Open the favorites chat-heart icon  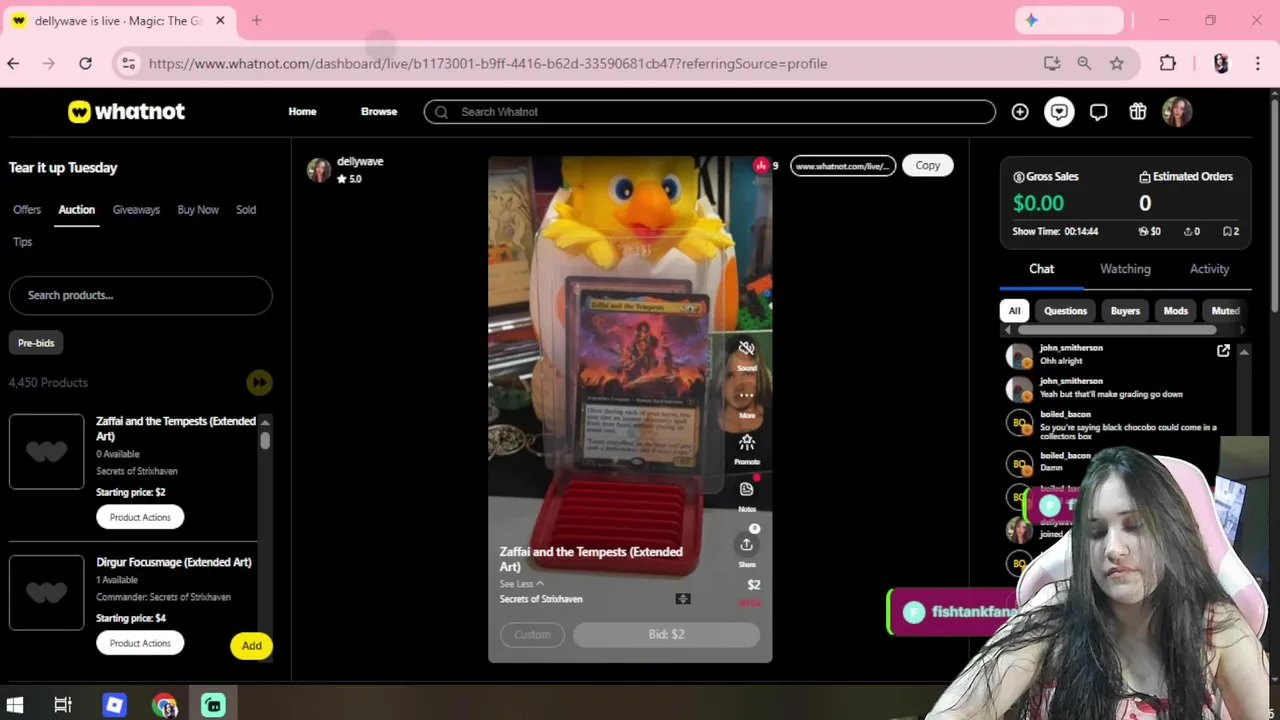[x=1059, y=112]
